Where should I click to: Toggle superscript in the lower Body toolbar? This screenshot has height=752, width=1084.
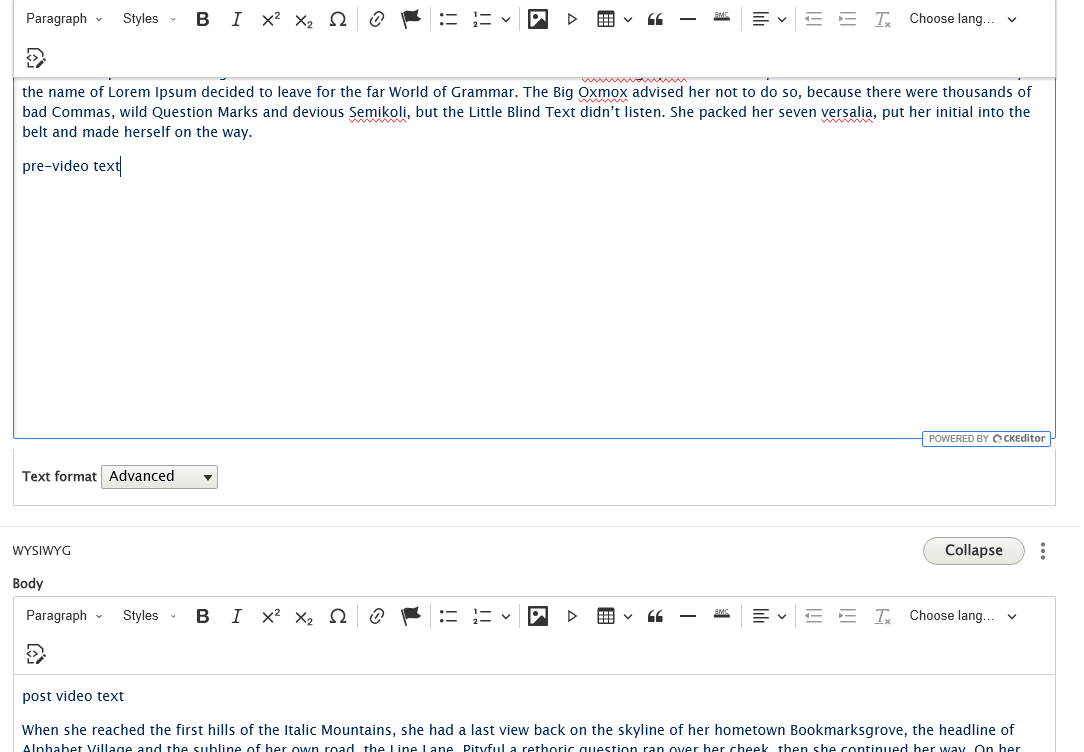pyautogui.click(x=270, y=616)
